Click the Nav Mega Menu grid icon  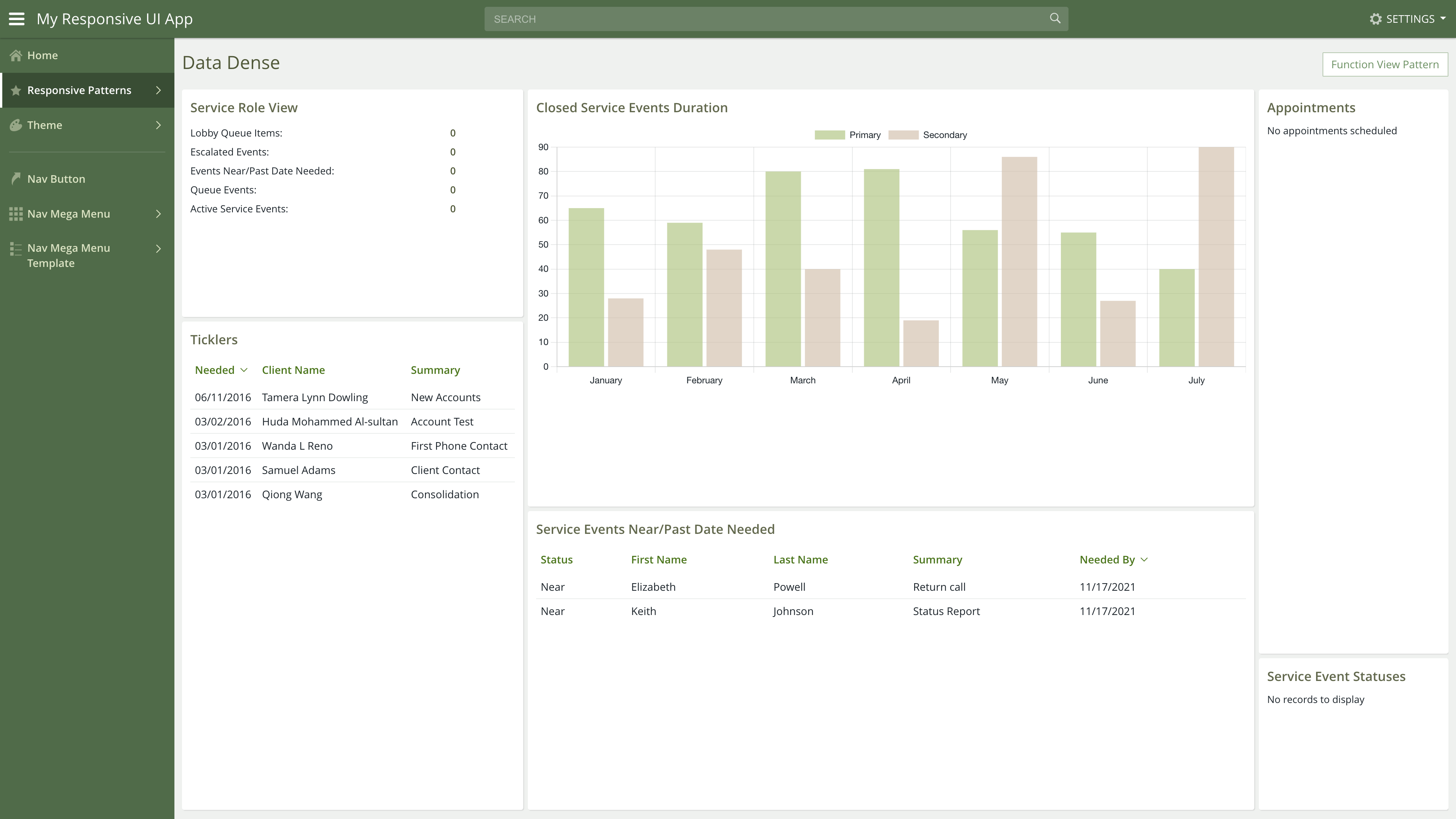tap(16, 213)
